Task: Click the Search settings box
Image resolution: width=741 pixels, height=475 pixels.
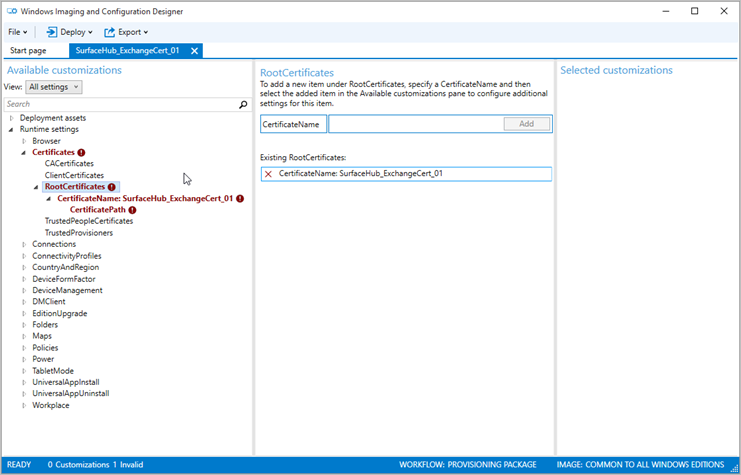Action: 120,104
